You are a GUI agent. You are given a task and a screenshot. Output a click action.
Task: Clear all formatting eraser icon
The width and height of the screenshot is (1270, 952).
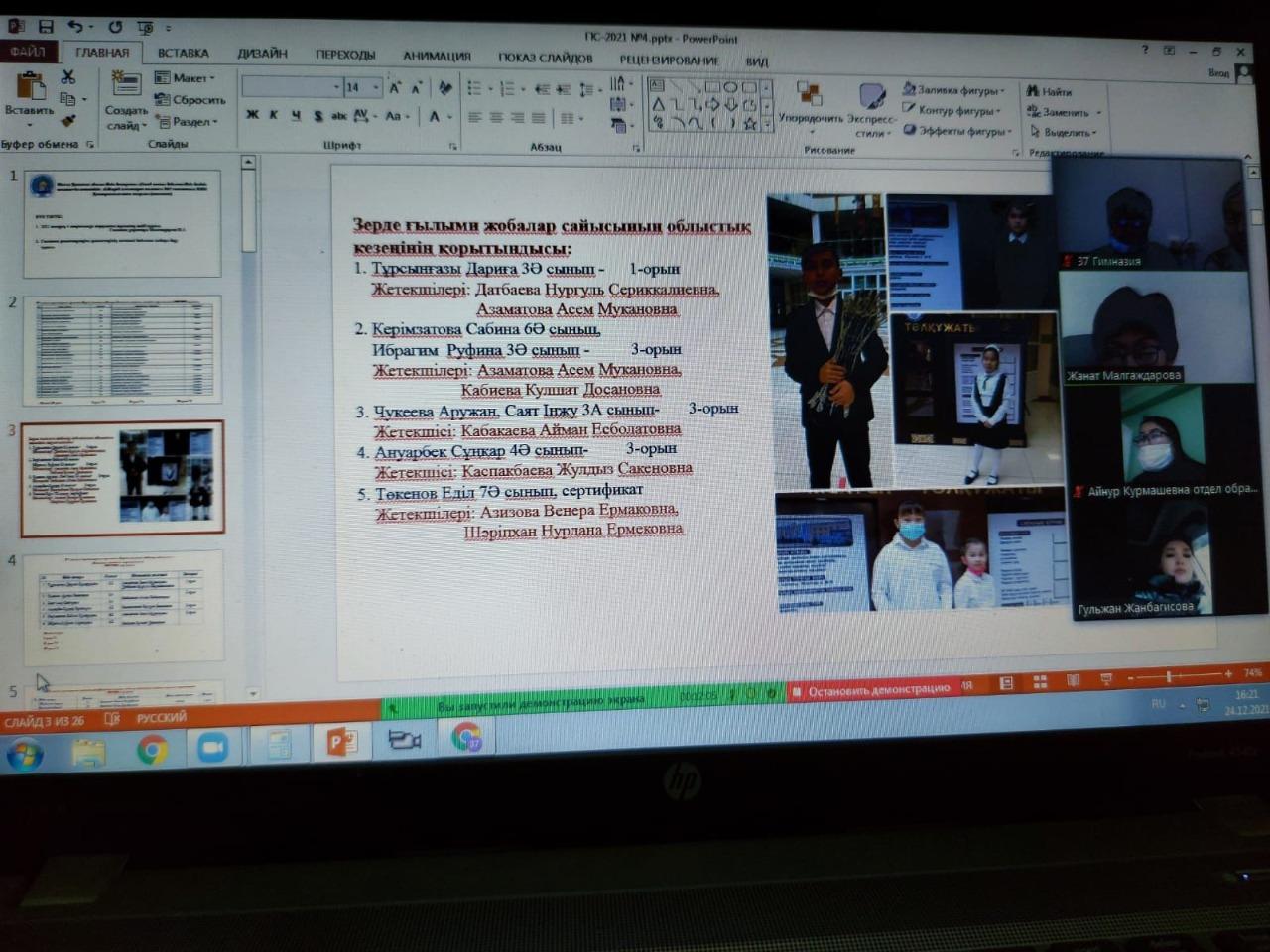tap(444, 88)
